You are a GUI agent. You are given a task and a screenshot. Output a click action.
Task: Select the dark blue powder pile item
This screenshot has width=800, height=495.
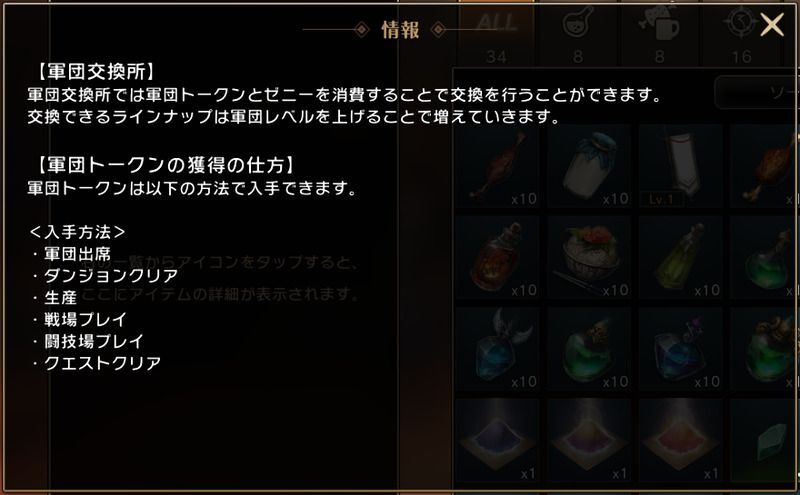pos(497,440)
